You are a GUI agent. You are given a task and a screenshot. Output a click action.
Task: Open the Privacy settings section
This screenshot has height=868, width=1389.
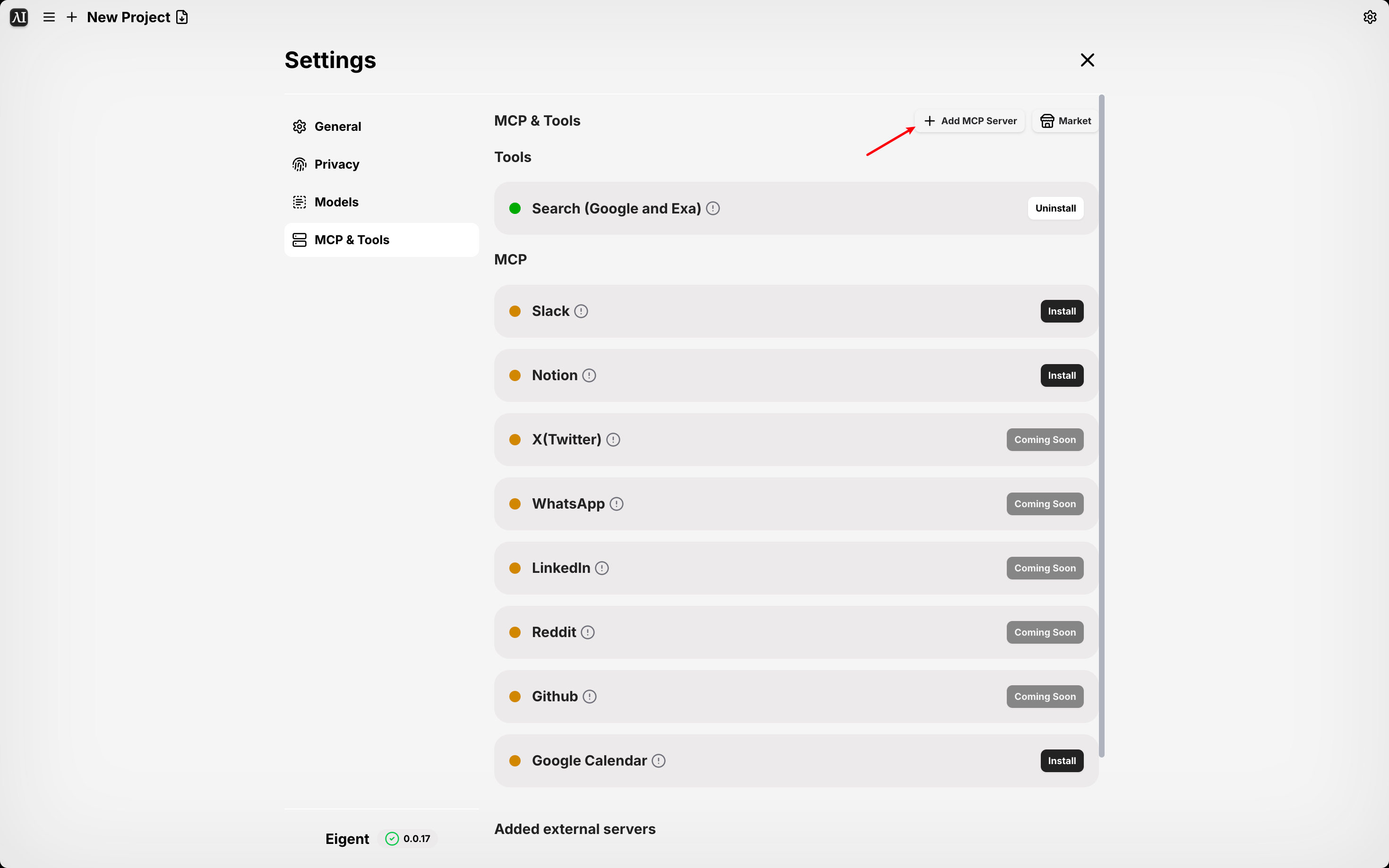tap(381, 164)
